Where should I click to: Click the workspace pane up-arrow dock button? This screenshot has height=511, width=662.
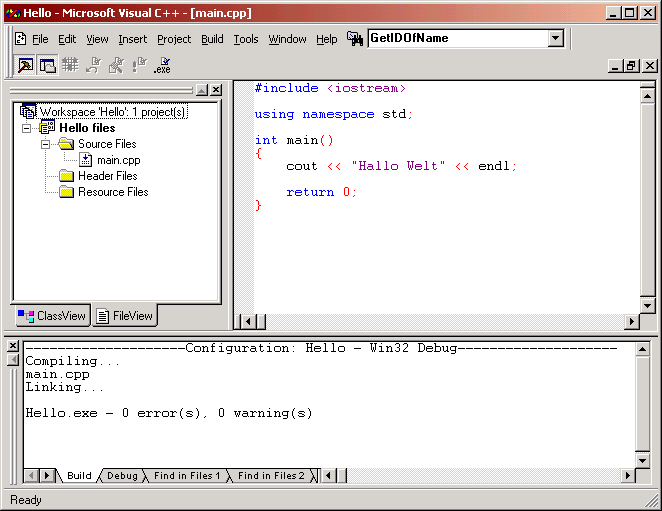(x=202, y=90)
